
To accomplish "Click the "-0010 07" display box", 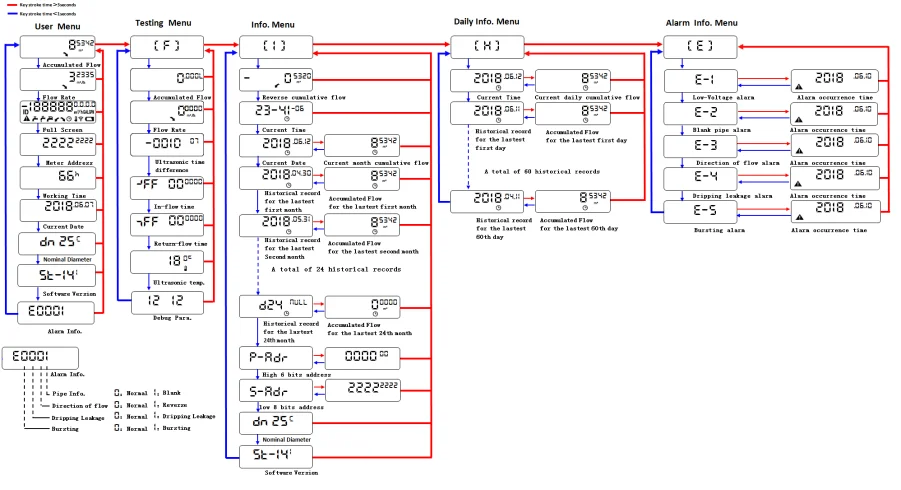I will tap(167, 145).
